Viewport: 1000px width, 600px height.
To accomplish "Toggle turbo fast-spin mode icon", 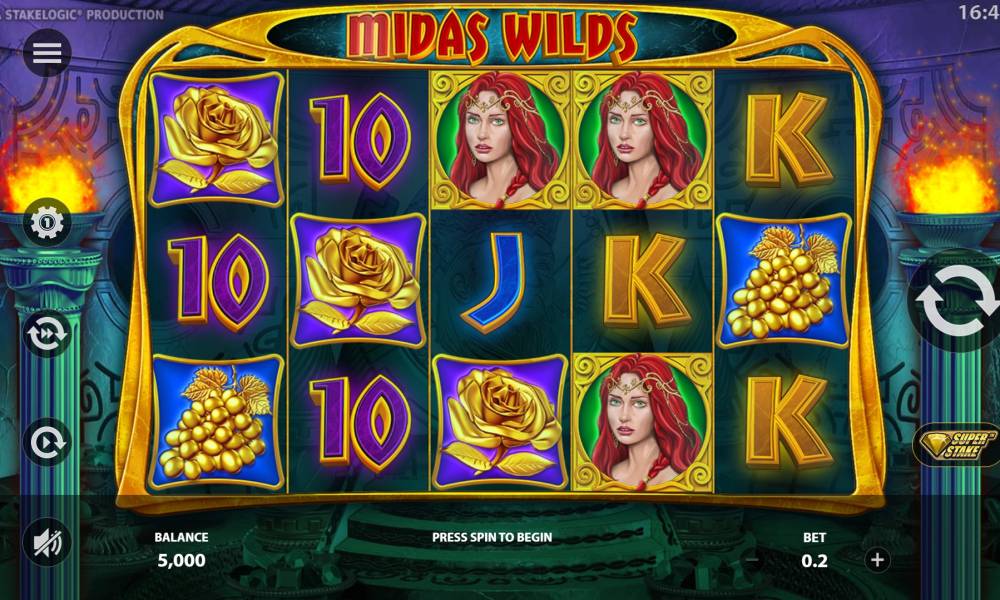I will (x=47, y=333).
